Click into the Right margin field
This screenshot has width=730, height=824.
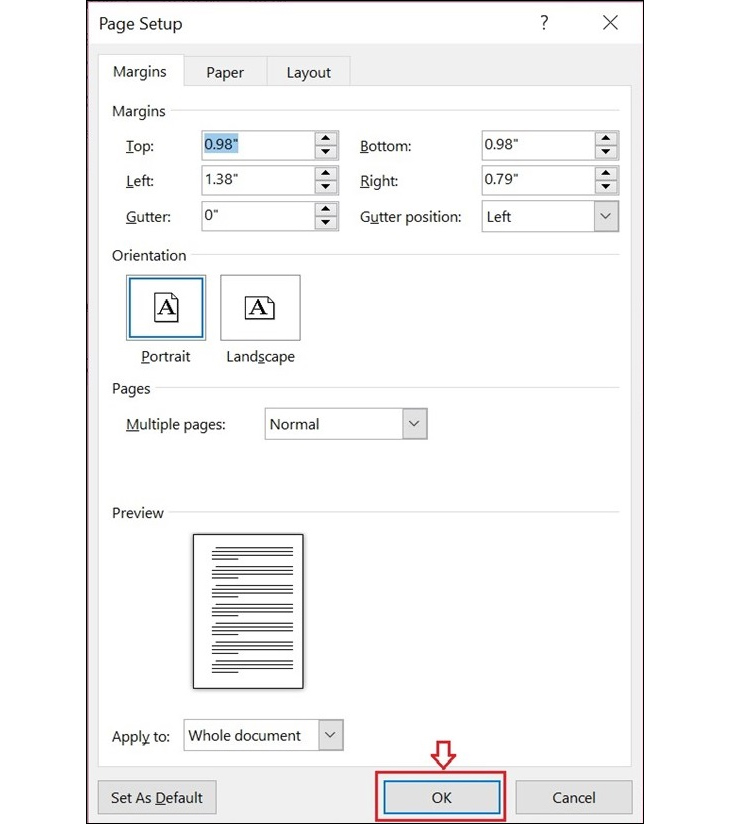pos(539,180)
